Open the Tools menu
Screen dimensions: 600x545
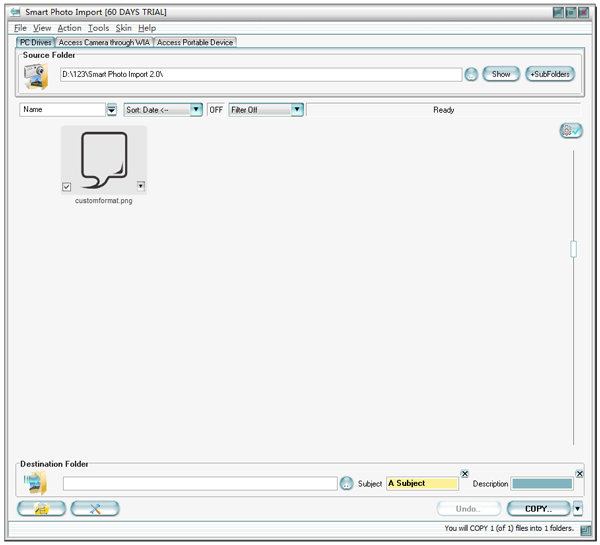click(x=98, y=28)
